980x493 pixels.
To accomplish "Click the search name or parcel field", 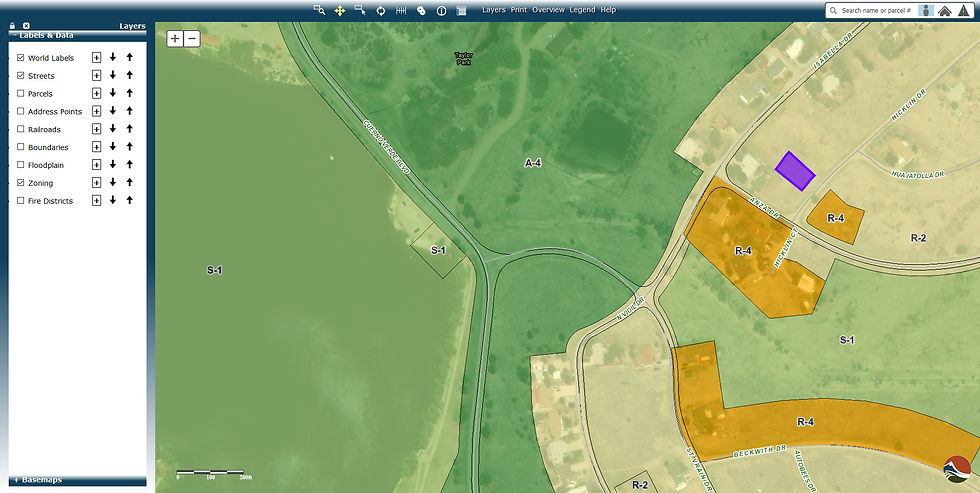I will 876,11.
